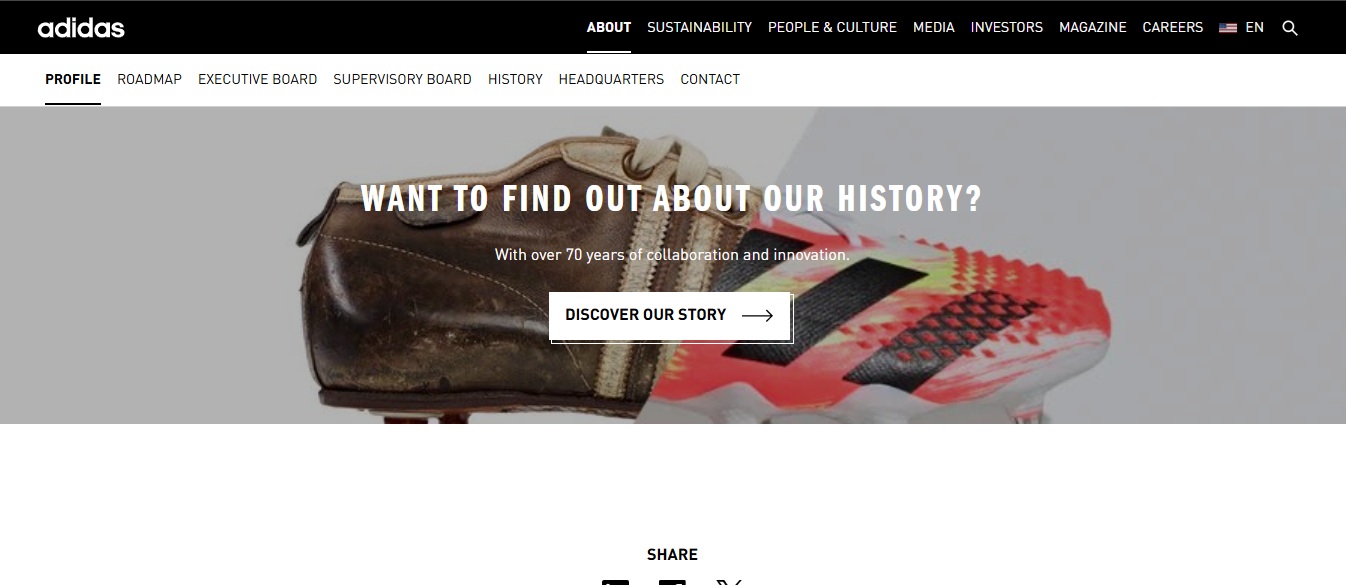Share via the X (Twitter) icon
1346x585 pixels.
coord(729,582)
